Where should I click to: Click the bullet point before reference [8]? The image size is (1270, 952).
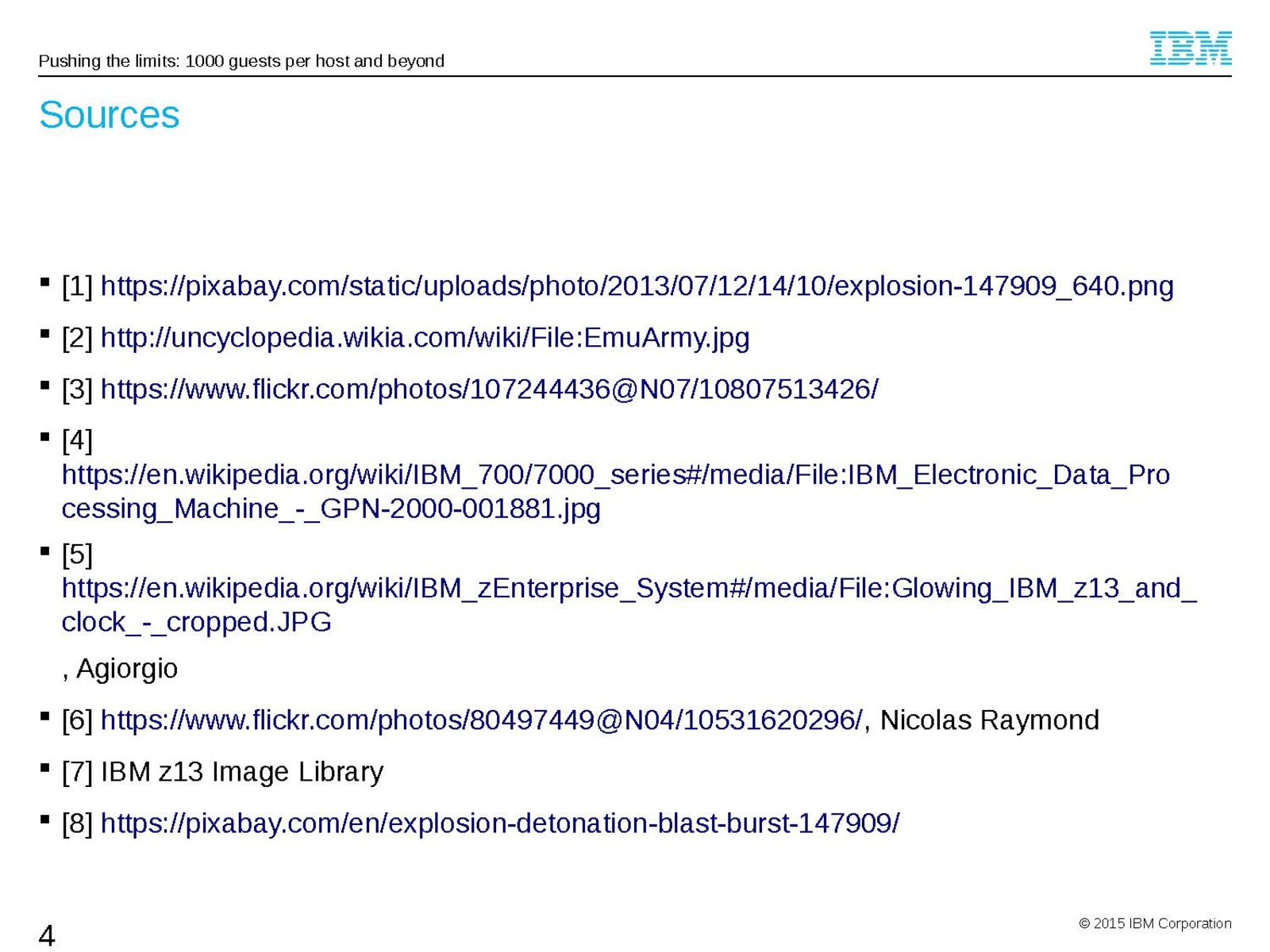click(44, 820)
